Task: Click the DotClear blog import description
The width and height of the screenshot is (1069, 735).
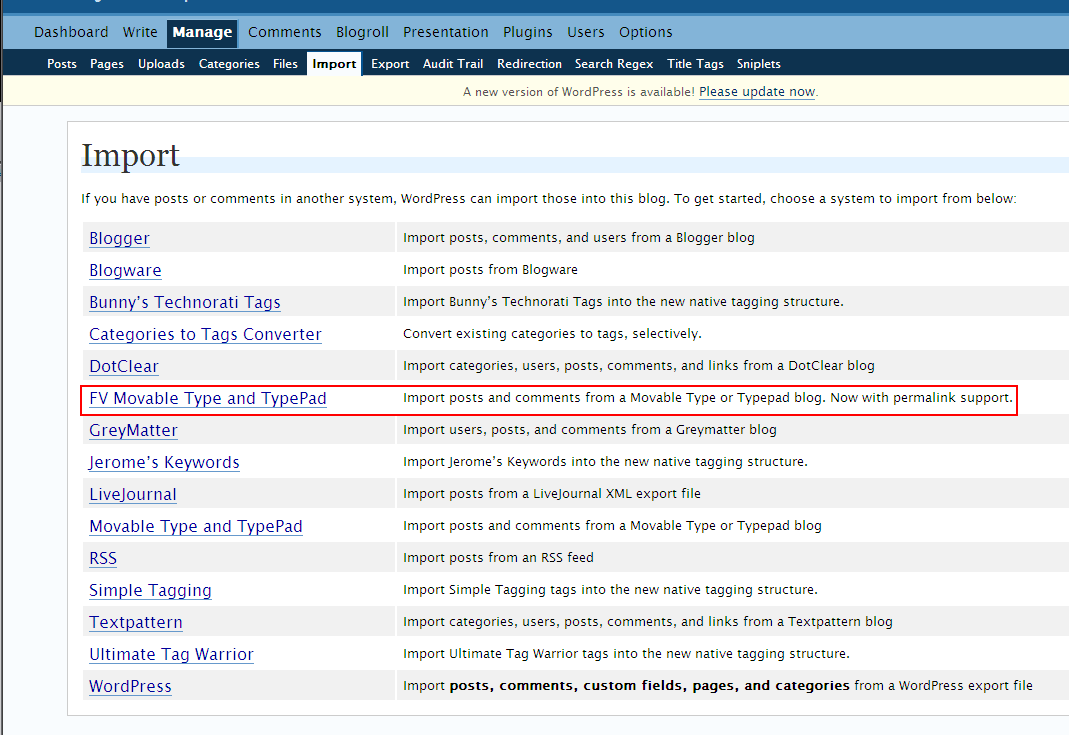Action: [x=639, y=365]
